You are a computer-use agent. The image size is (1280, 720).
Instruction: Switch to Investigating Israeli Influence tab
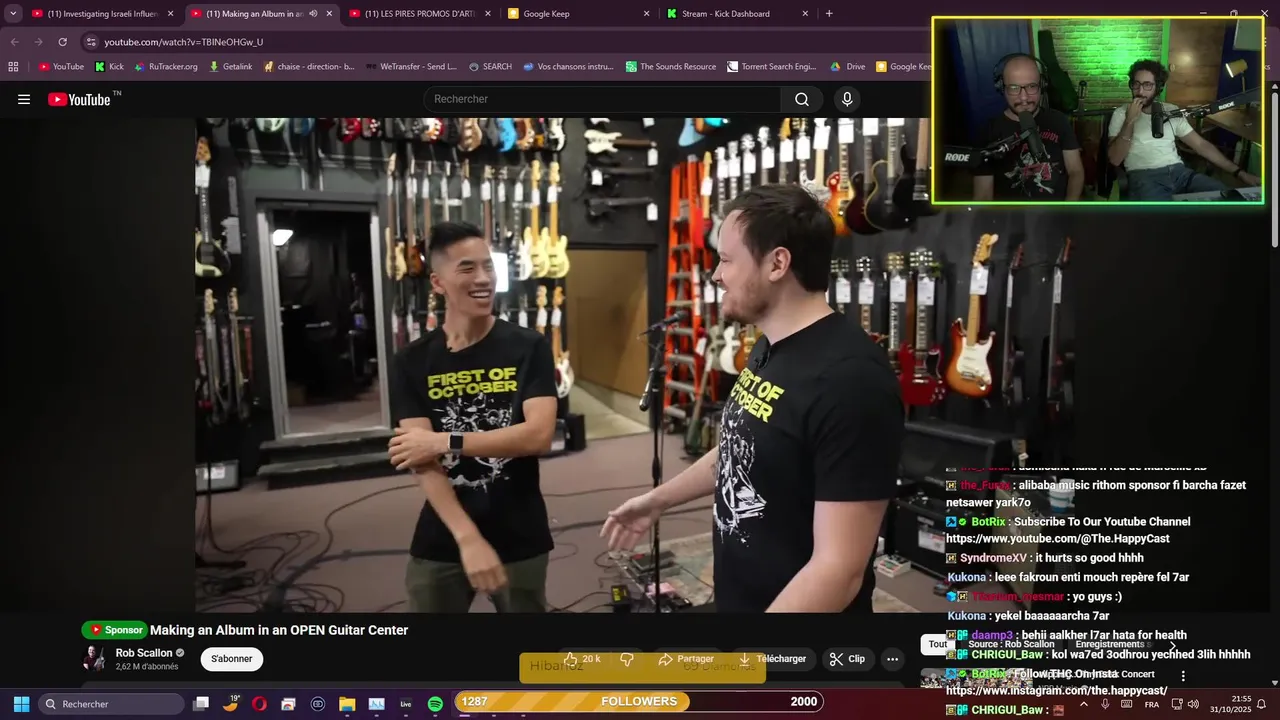coord(103,14)
